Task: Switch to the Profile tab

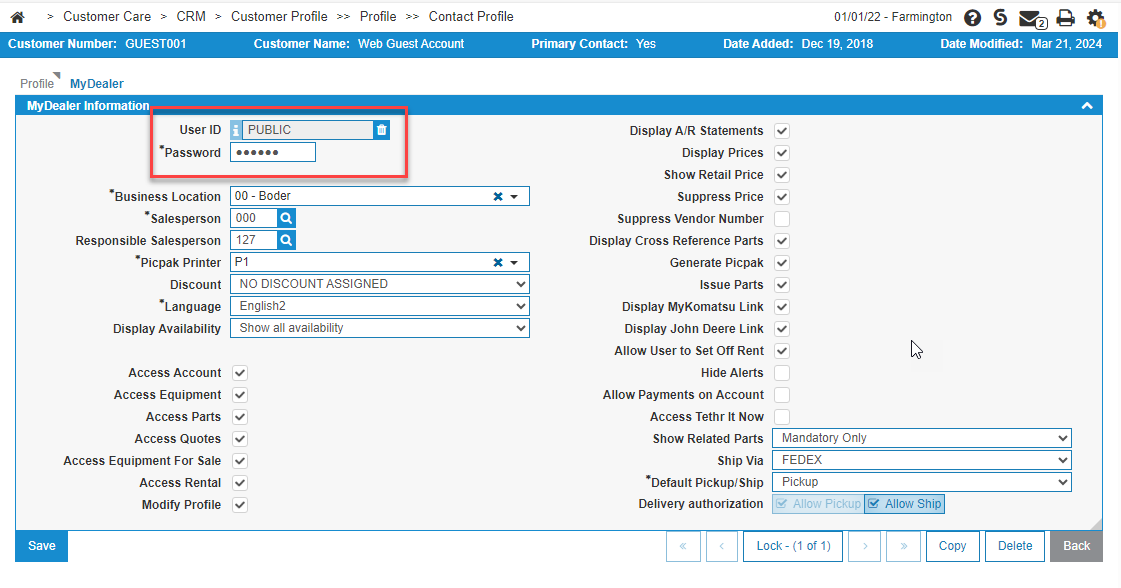Action: click(37, 84)
